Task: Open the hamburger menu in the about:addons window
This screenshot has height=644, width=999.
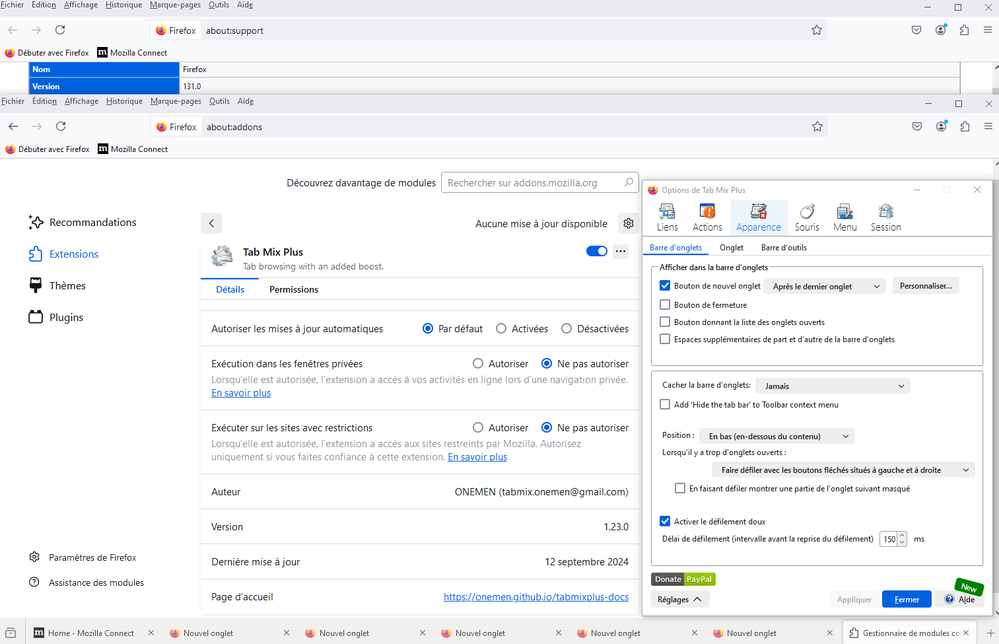Action: tap(988, 126)
